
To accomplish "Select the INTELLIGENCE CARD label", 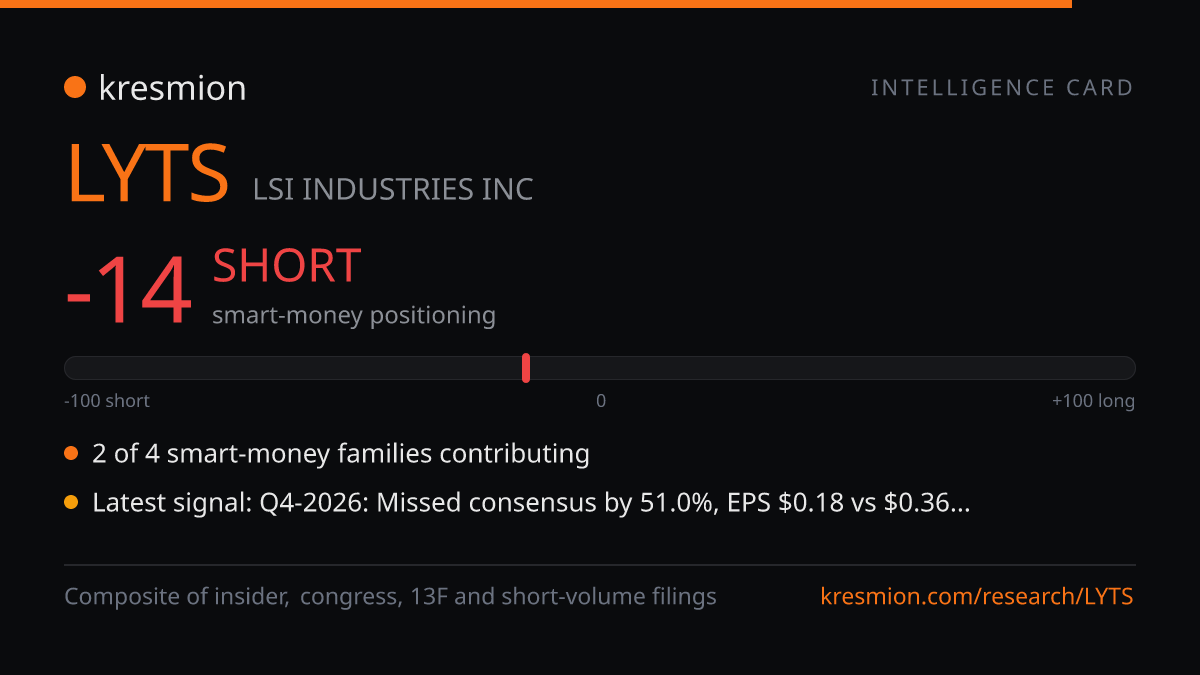I will (1002, 88).
